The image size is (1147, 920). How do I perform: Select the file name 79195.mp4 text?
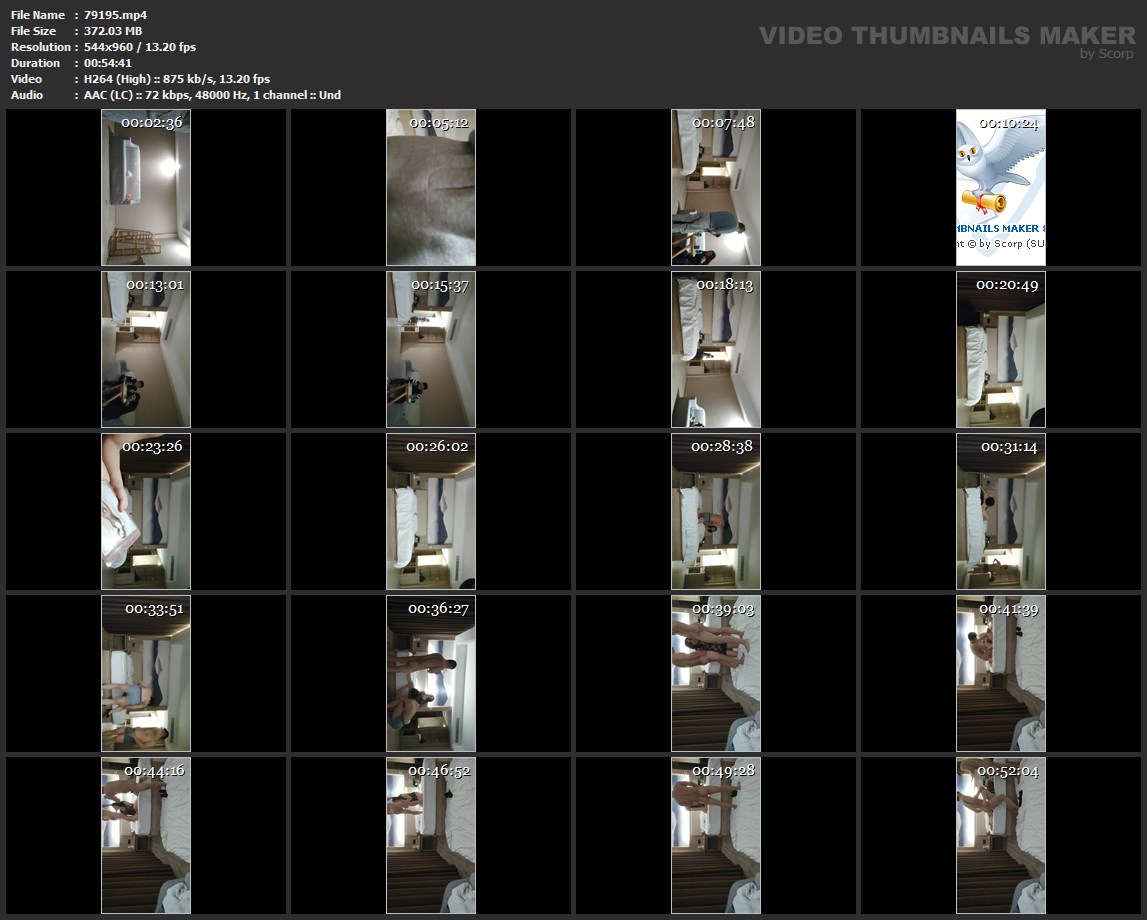tap(116, 15)
